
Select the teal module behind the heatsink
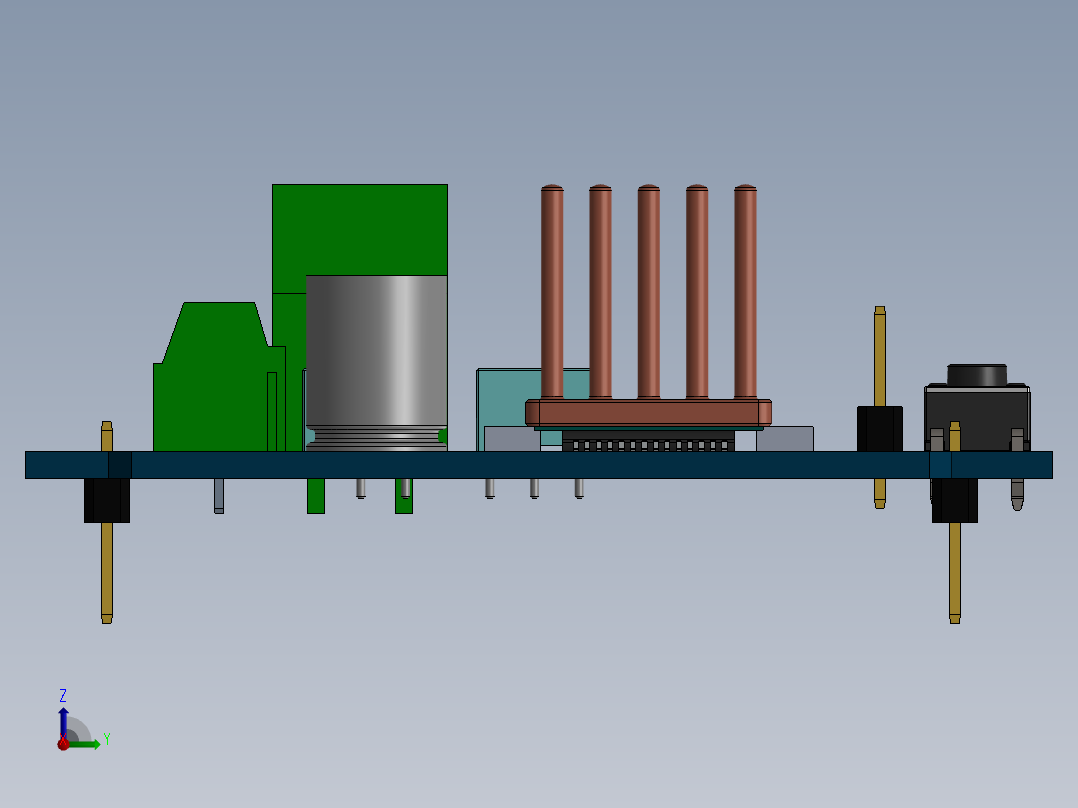509,397
